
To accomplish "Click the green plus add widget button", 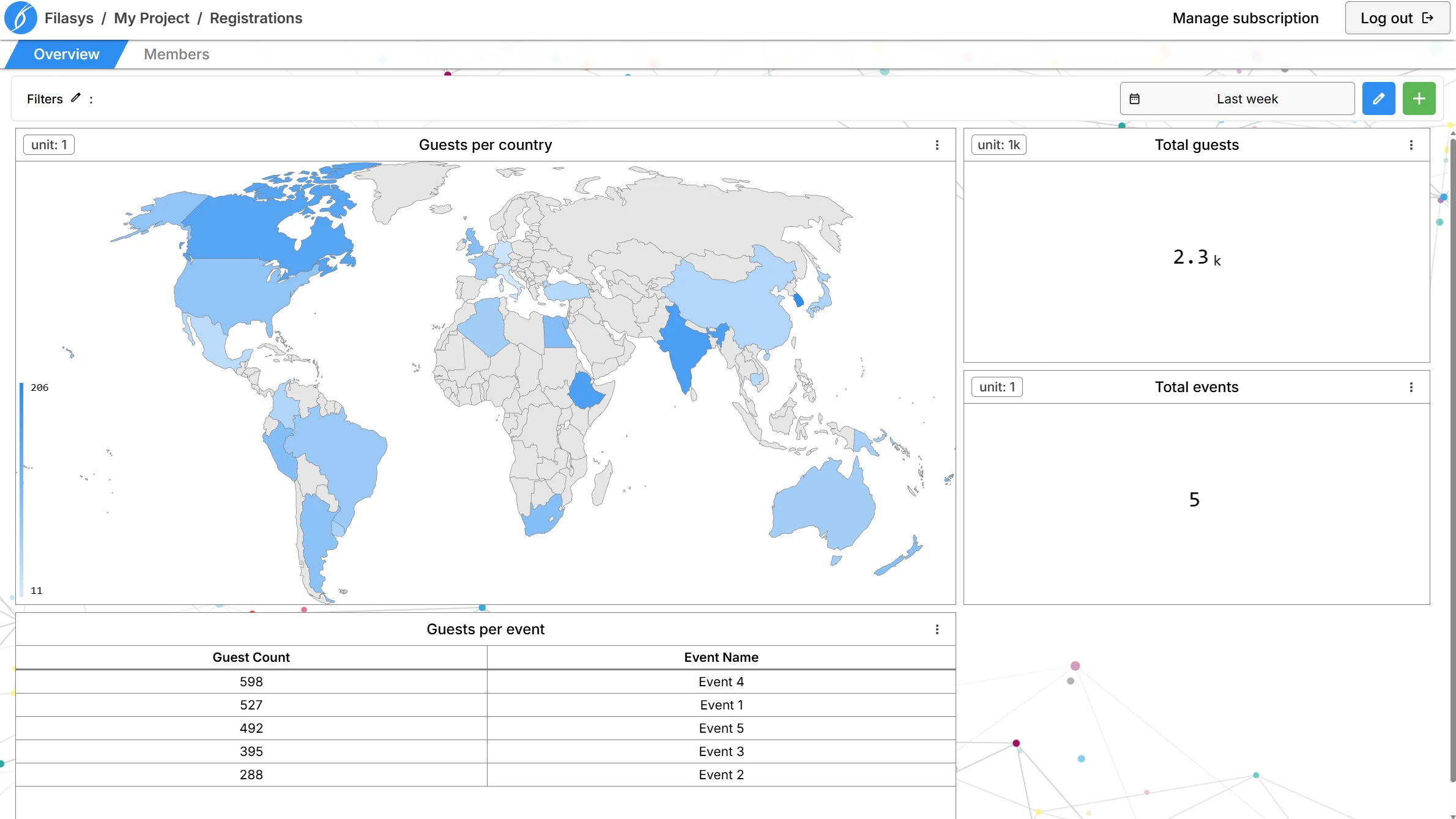I will 1419,98.
